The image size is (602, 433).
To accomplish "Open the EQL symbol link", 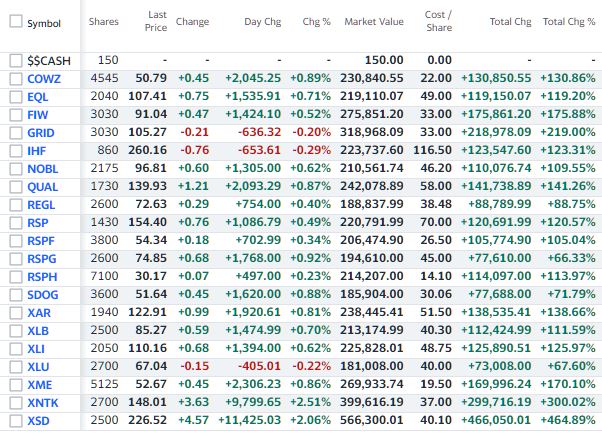I will [x=38, y=96].
